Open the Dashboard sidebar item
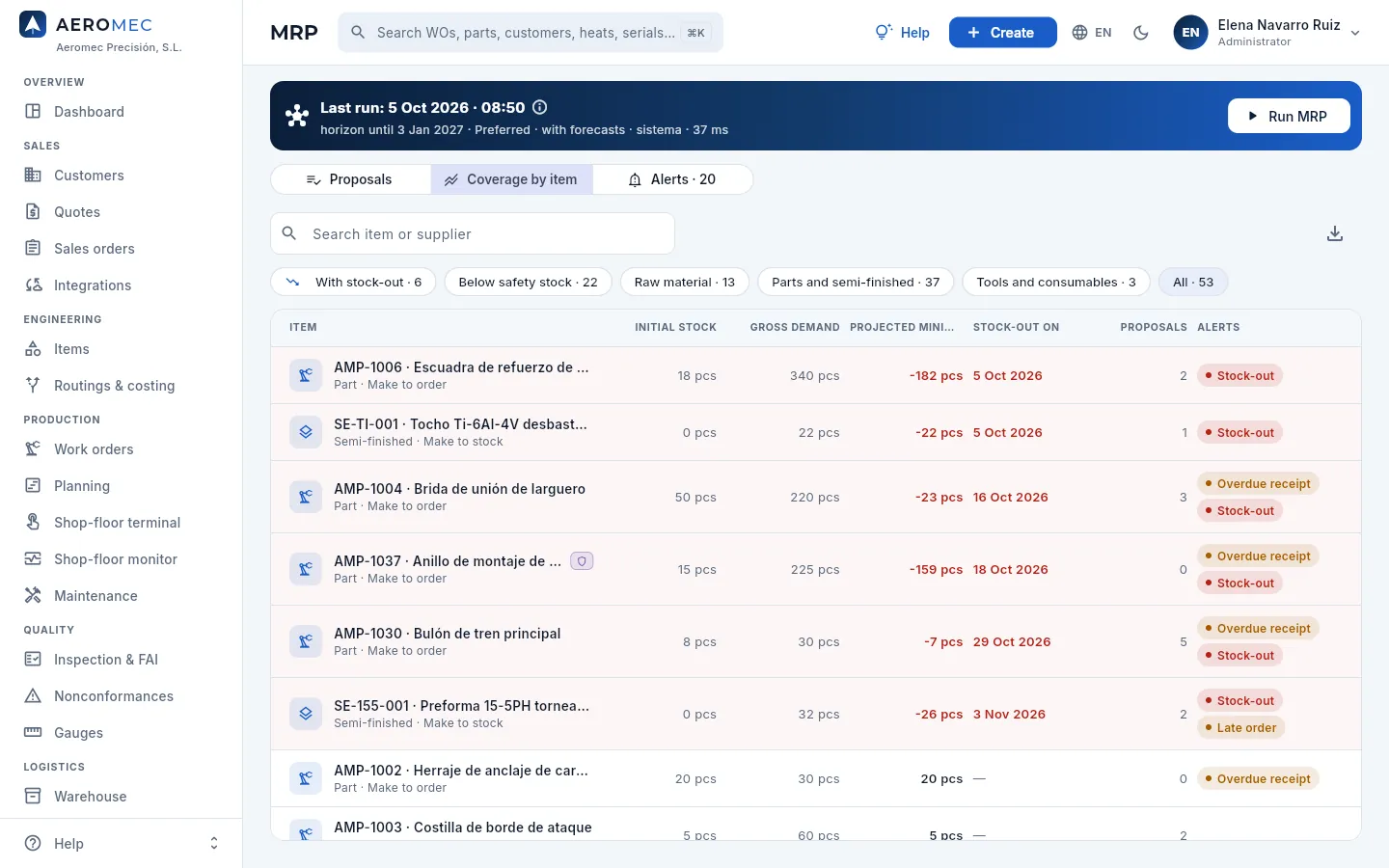 [121, 112]
